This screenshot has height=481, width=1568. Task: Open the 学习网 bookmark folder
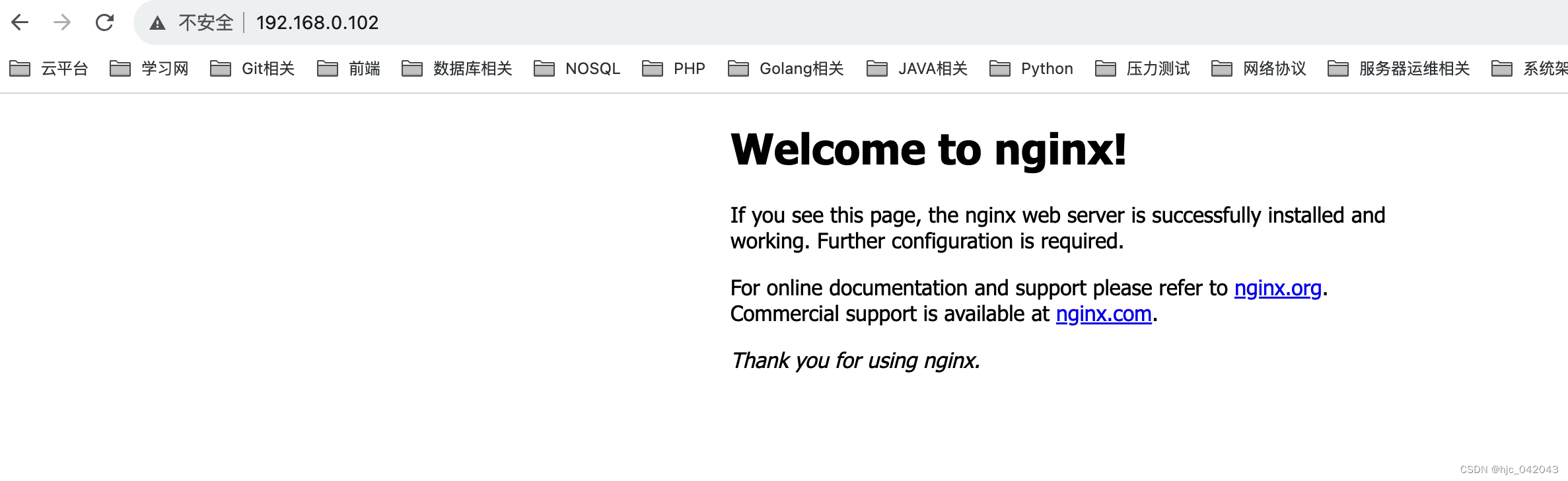click(x=149, y=69)
